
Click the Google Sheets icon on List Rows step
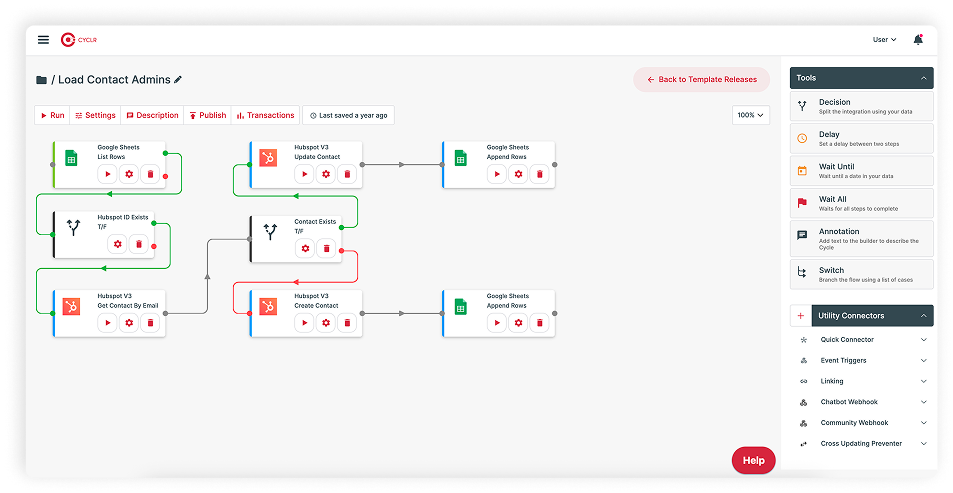click(71, 158)
